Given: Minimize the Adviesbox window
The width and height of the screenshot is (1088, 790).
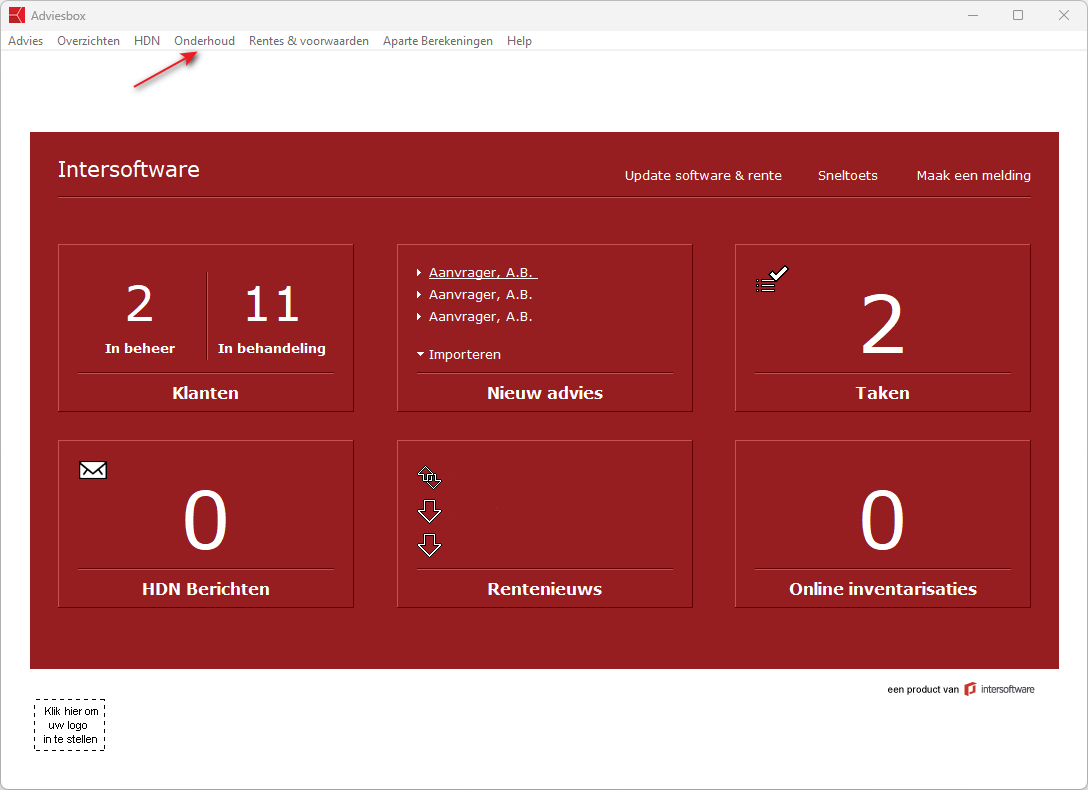Looking at the screenshot, I should point(973,15).
